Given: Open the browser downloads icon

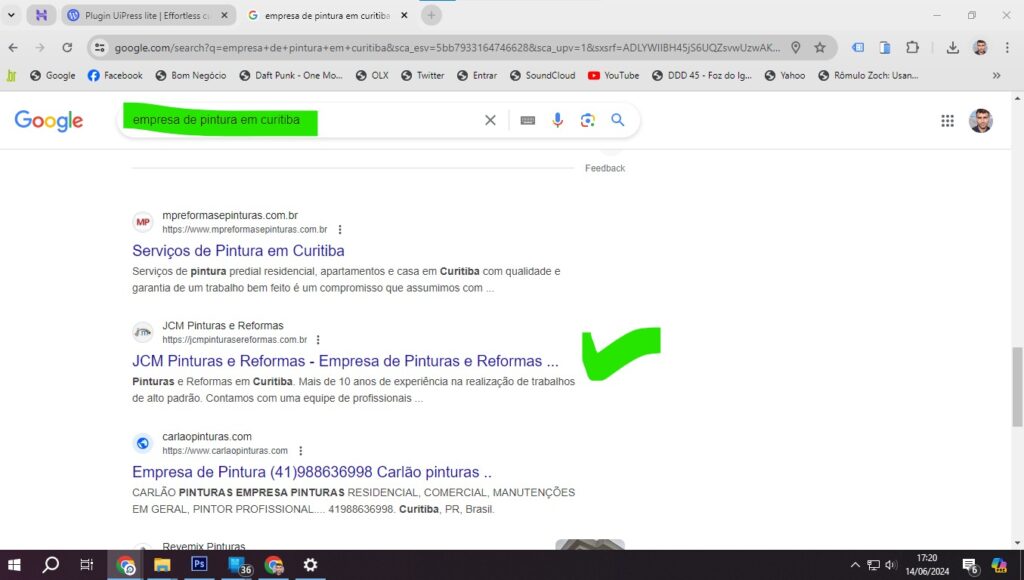Looking at the screenshot, I should point(952,48).
